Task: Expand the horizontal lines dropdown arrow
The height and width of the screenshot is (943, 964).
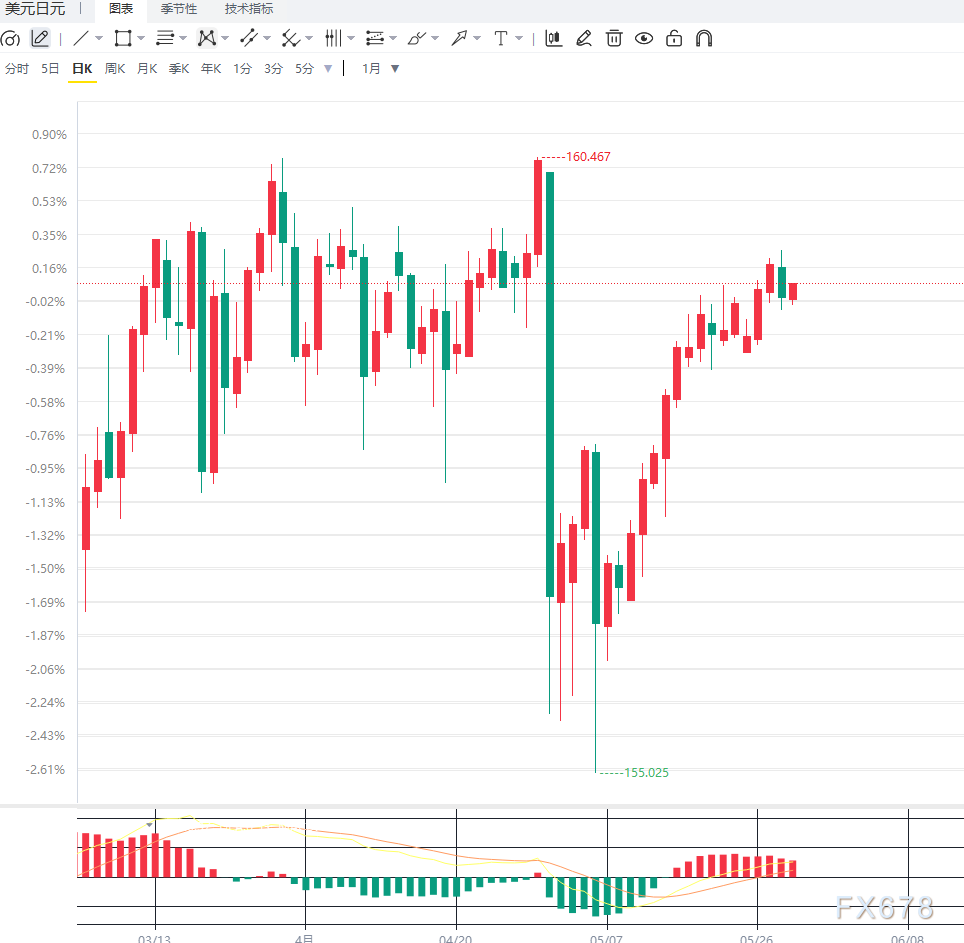Action: pyautogui.click(x=183, y=39)
